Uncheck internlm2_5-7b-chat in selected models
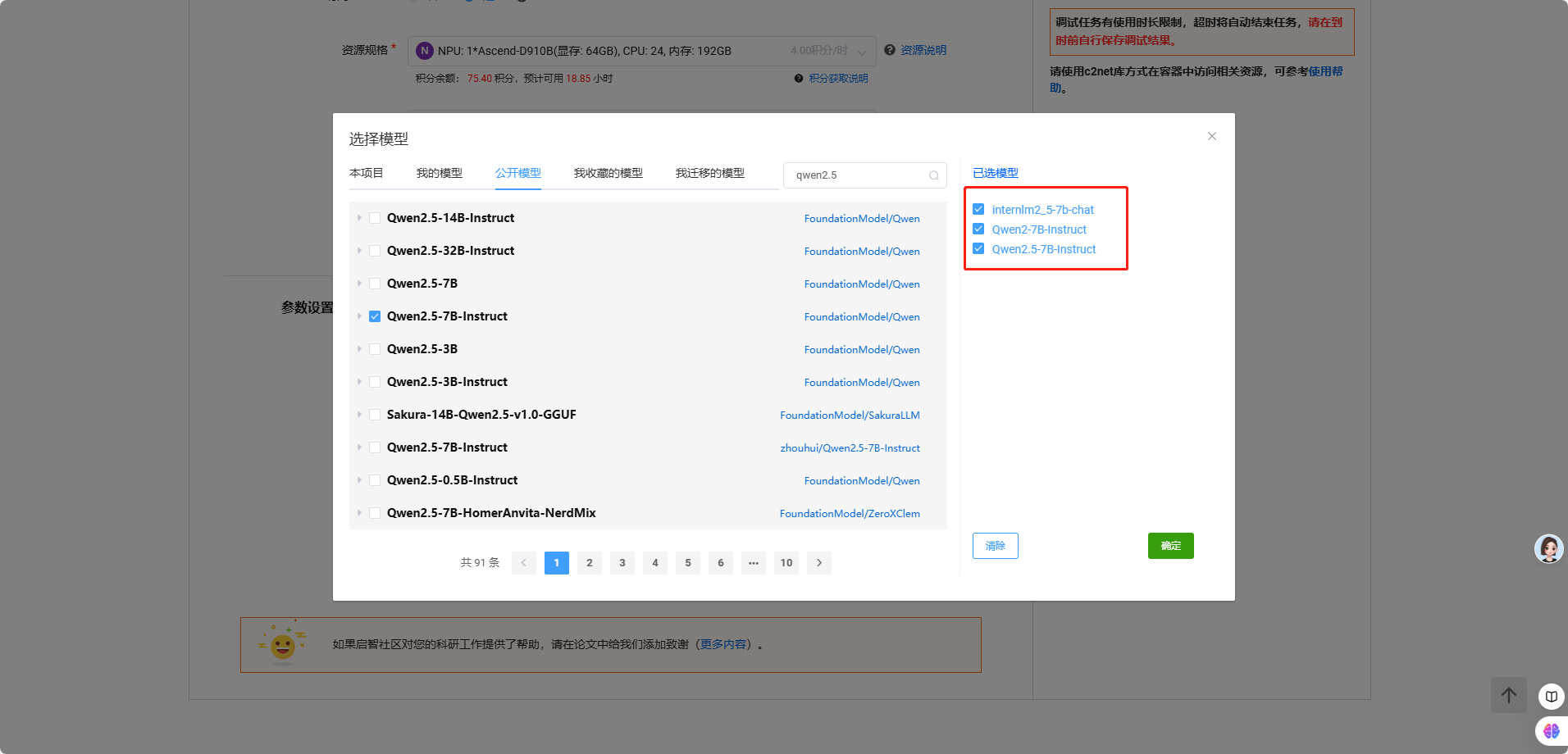This screenshot has height=754, width=1568. pyautogui.click(x=978, y=209)
